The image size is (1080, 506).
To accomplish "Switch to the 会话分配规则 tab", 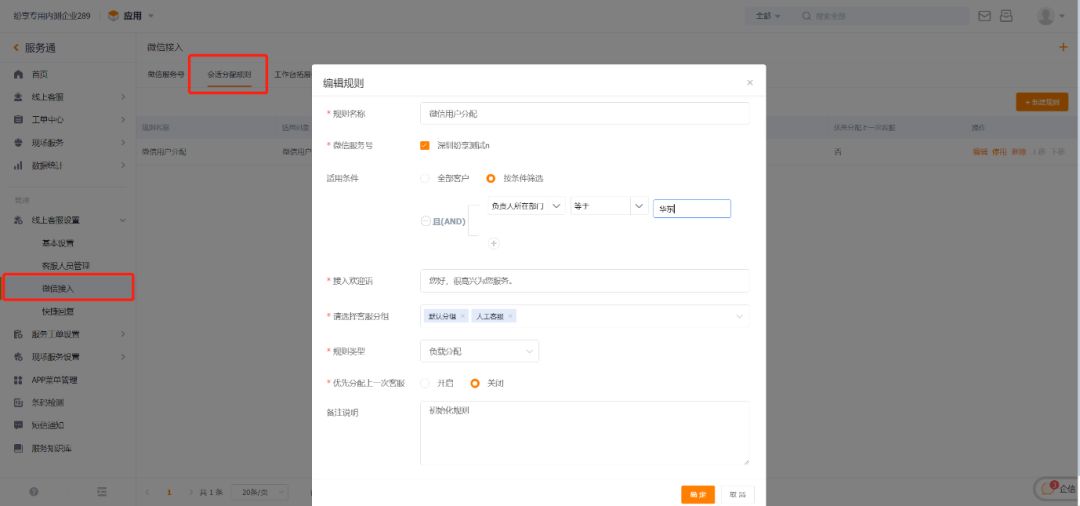I will click(229, 75).
